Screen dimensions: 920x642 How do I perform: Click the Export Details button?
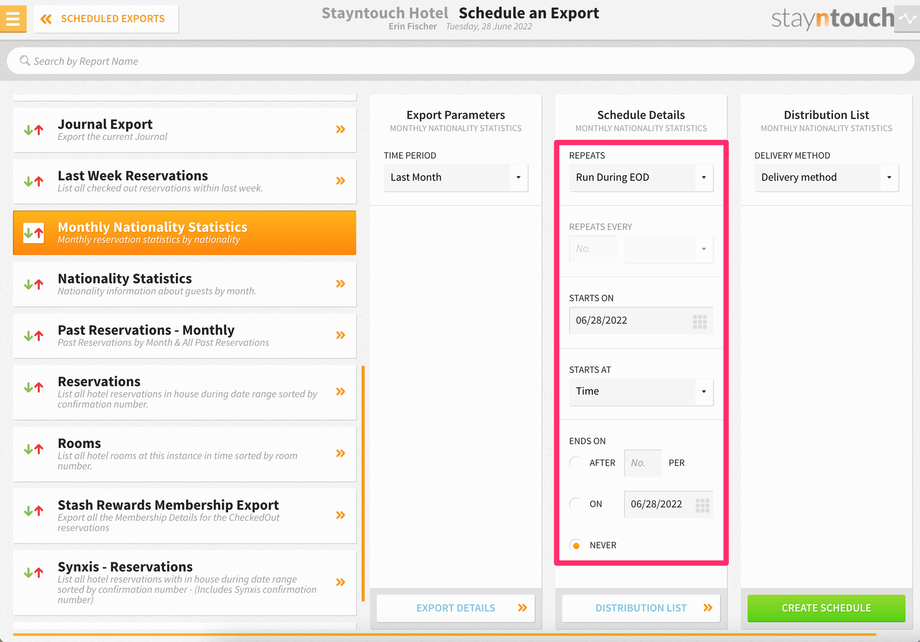tap(456, 608)
